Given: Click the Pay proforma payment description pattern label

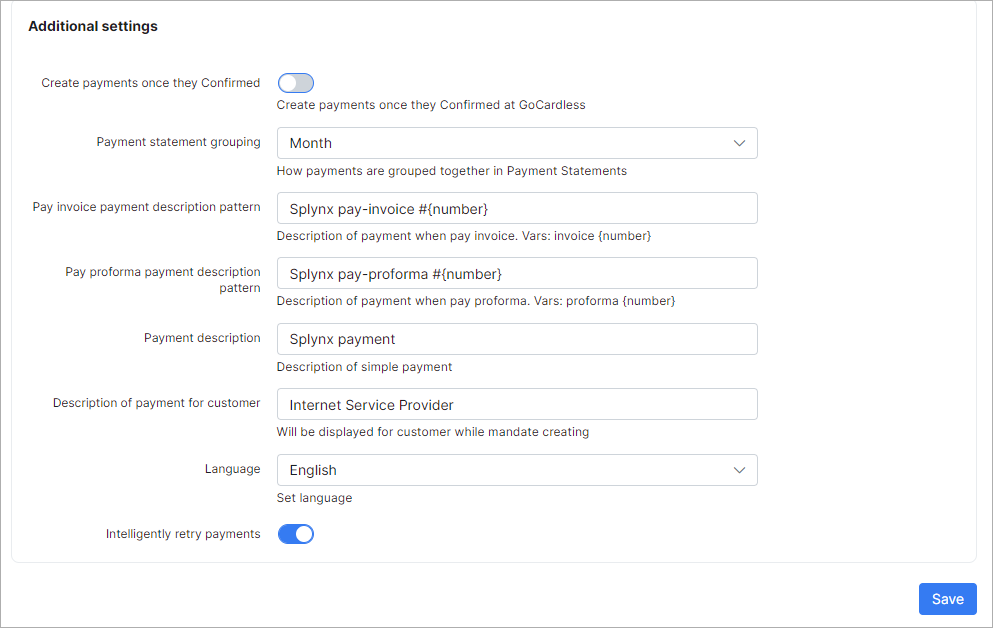Looking at the screenshot, I should coord(162,280).
